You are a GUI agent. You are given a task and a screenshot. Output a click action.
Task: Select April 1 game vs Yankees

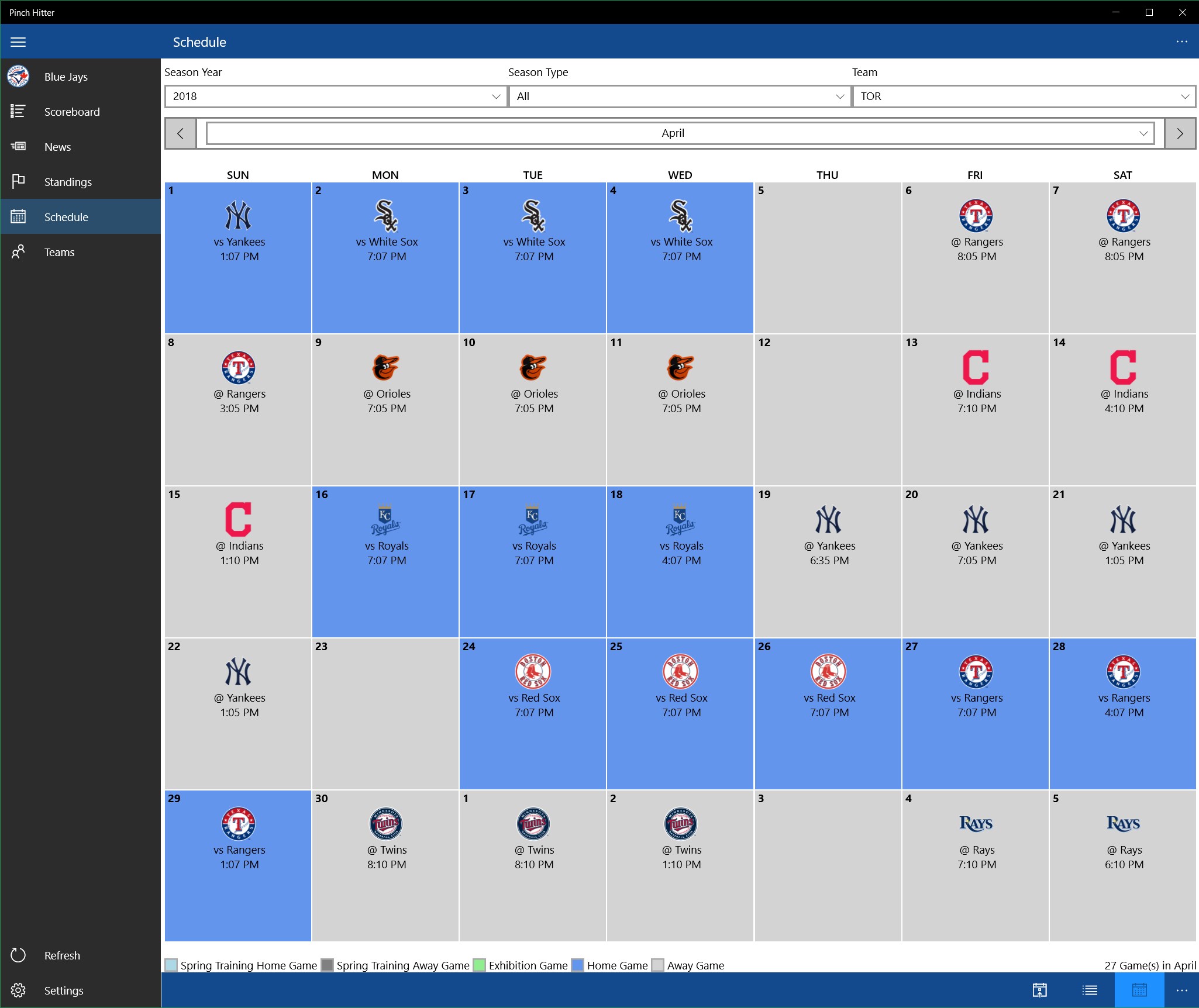pos(238,257)
